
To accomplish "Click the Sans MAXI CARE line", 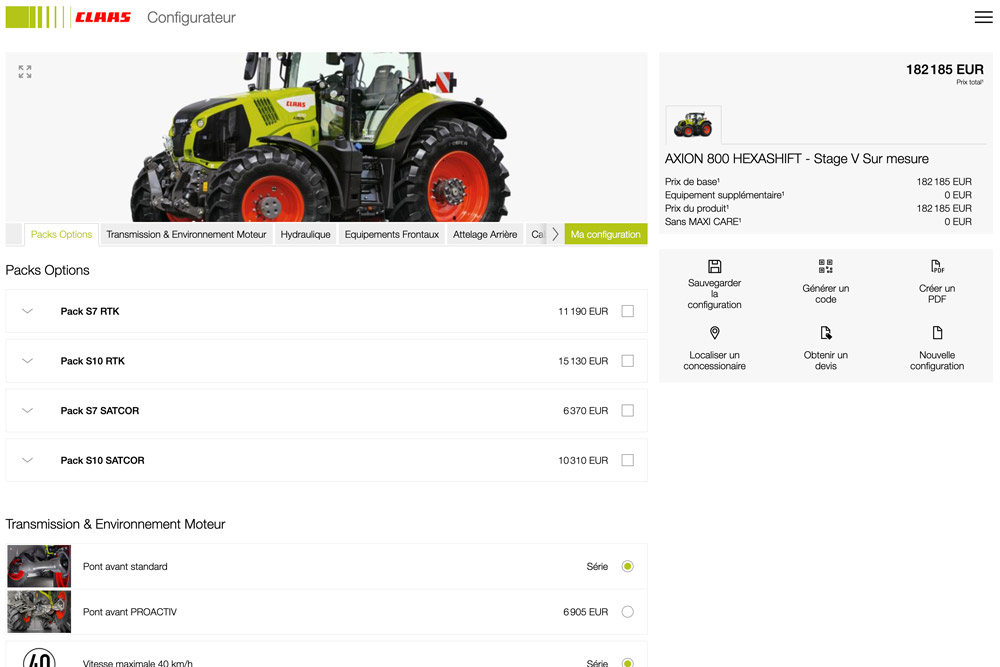I will click(x=818, y=222).
